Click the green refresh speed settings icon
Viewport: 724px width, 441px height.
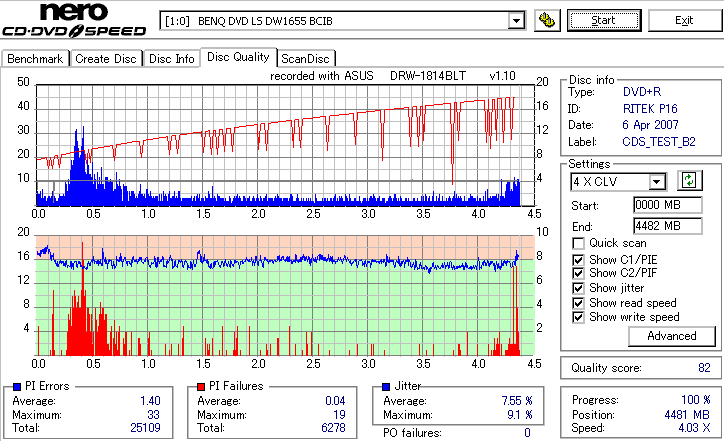[x=689, y=181]
